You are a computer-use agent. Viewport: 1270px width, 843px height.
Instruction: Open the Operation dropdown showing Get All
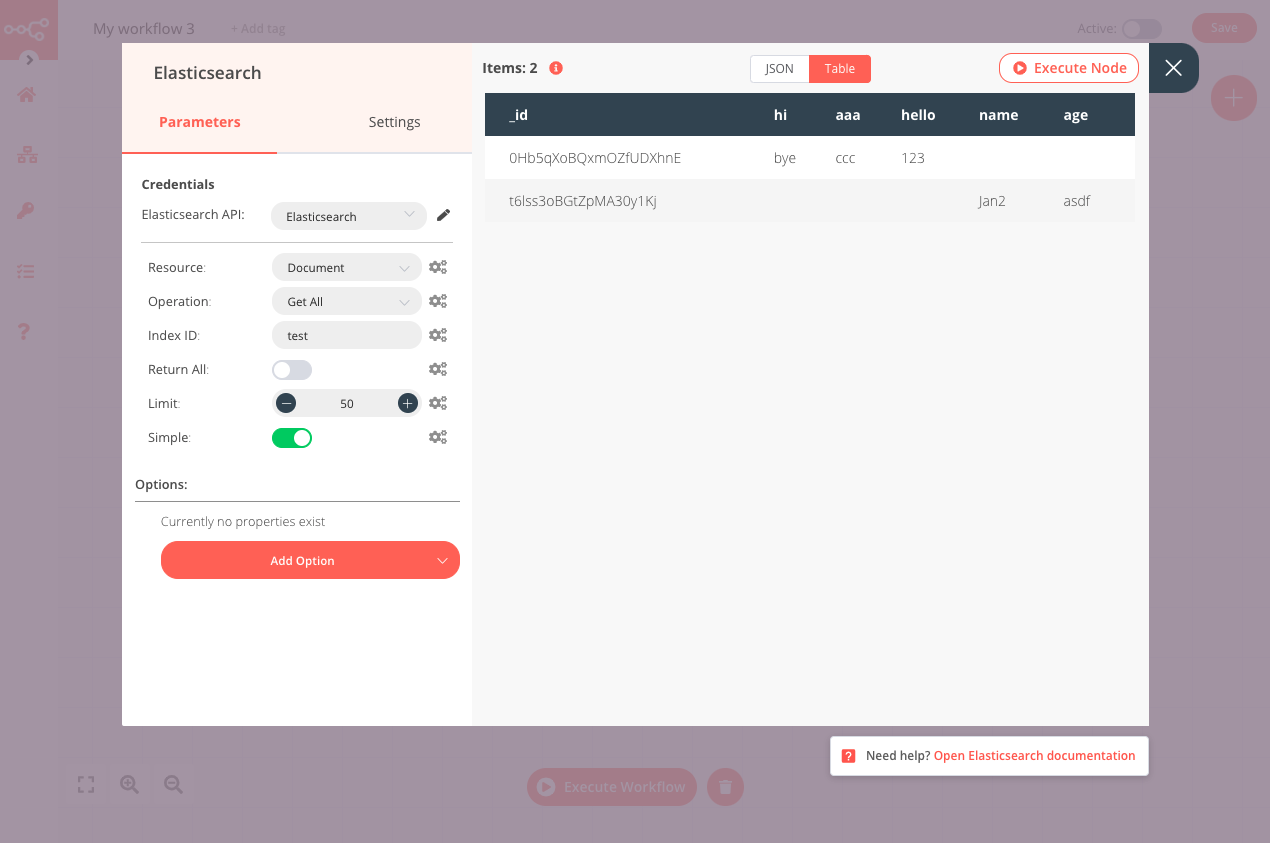coord(346,301)
